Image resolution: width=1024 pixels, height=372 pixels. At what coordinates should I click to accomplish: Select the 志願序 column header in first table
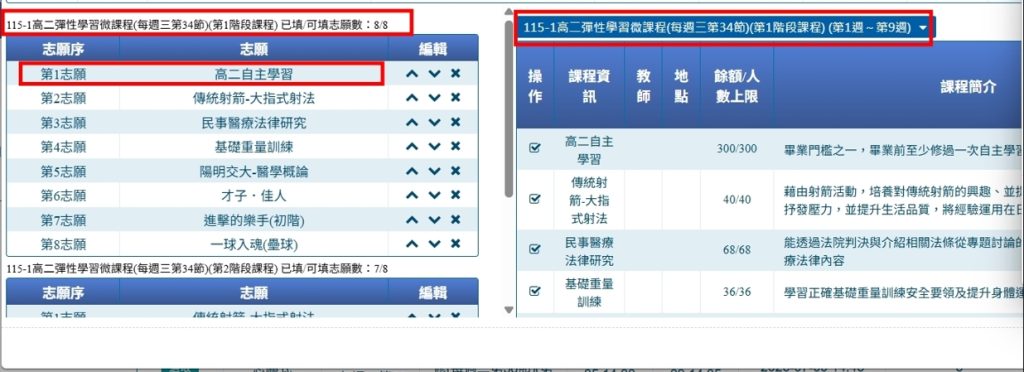point(63,49)
